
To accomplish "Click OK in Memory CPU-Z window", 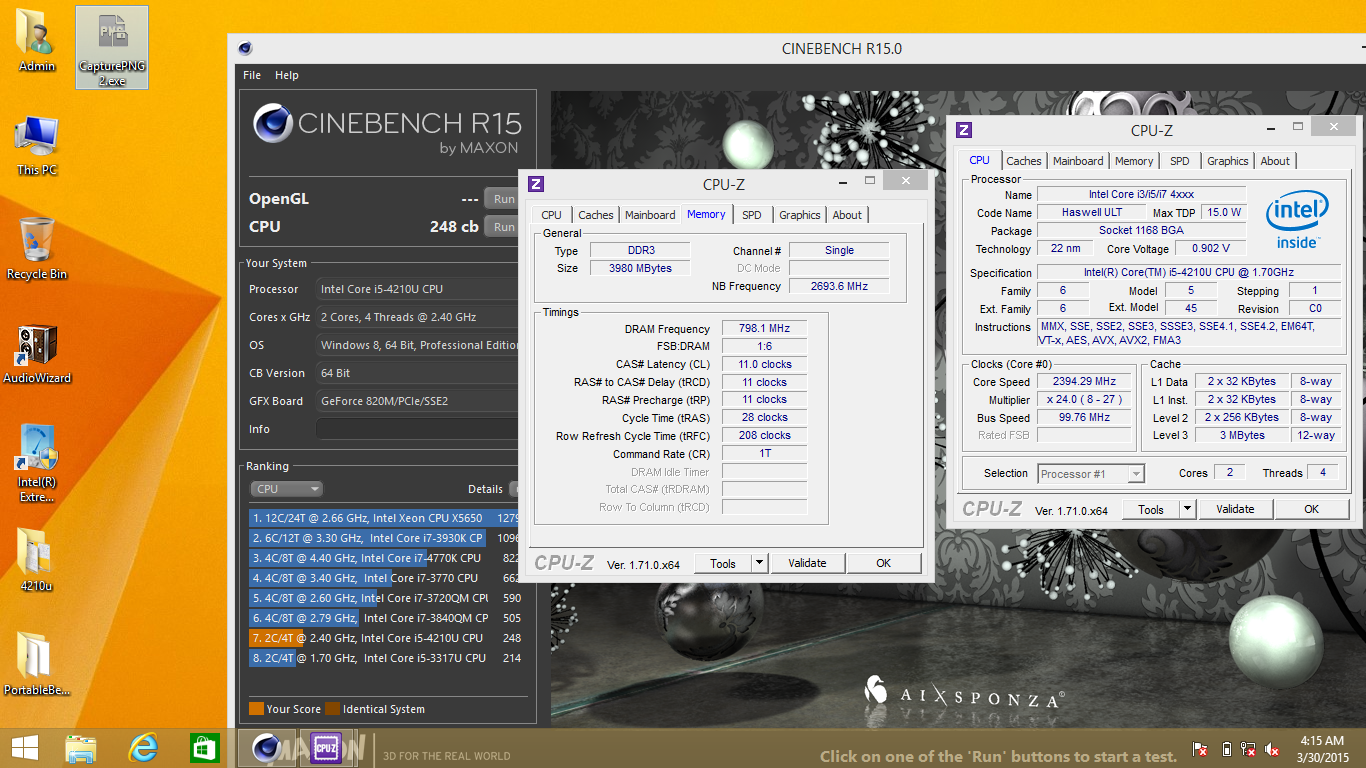I will click(883, 563).
